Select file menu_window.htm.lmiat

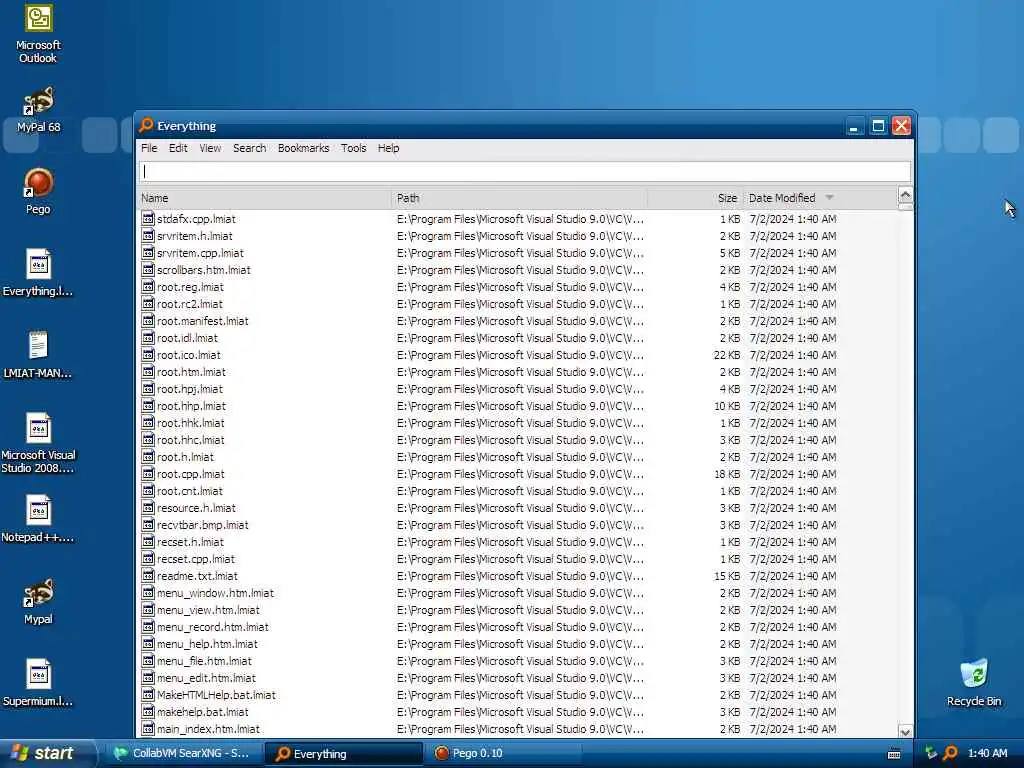point(216,592)
